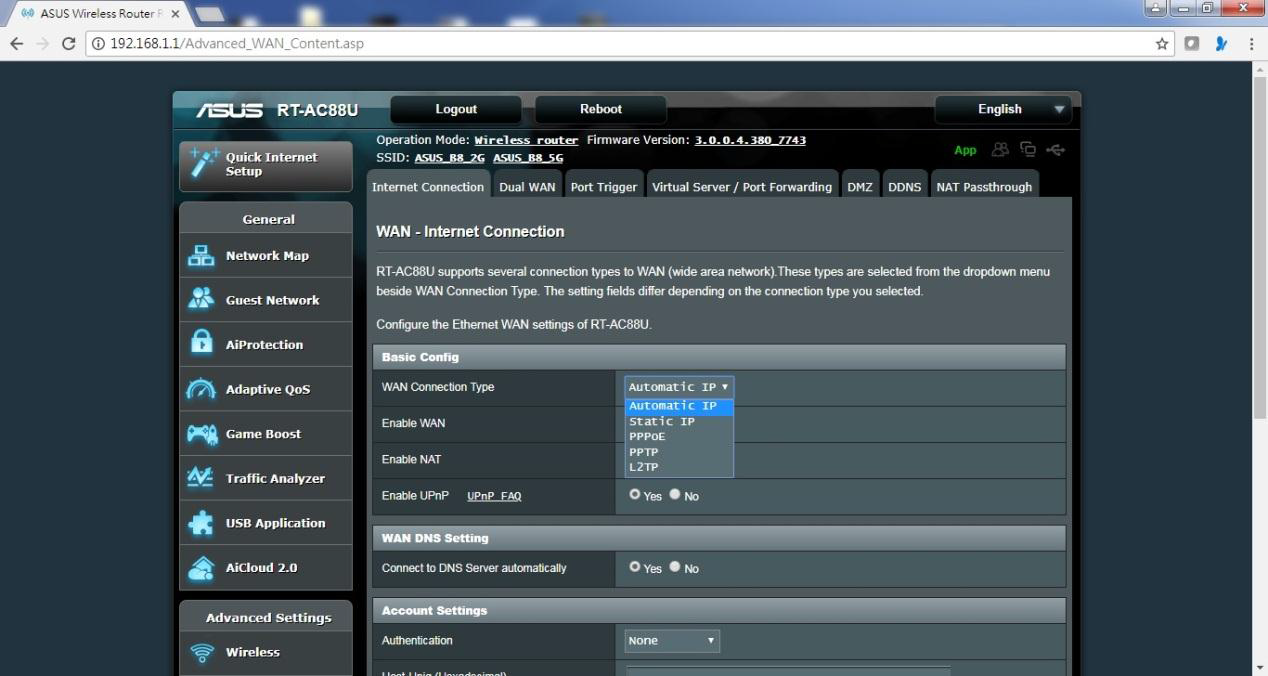Click the ASUS_88_5G SSID link
Viewport: 1268px width, 676px height.
tap(528, 158)
